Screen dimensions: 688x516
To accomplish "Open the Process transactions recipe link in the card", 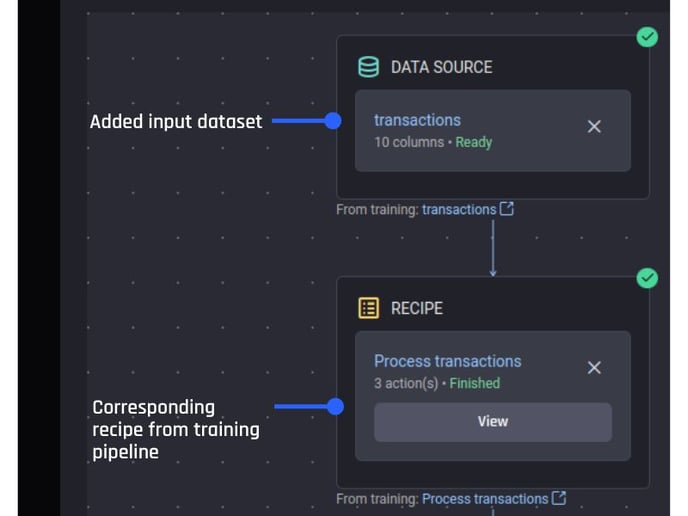I will point(448,361).
